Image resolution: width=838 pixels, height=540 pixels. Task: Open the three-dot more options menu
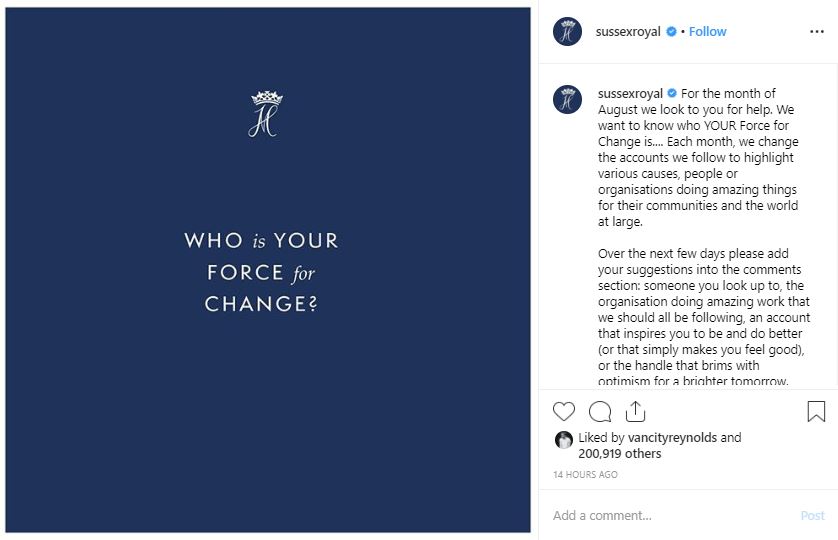[x=817, y=32]
